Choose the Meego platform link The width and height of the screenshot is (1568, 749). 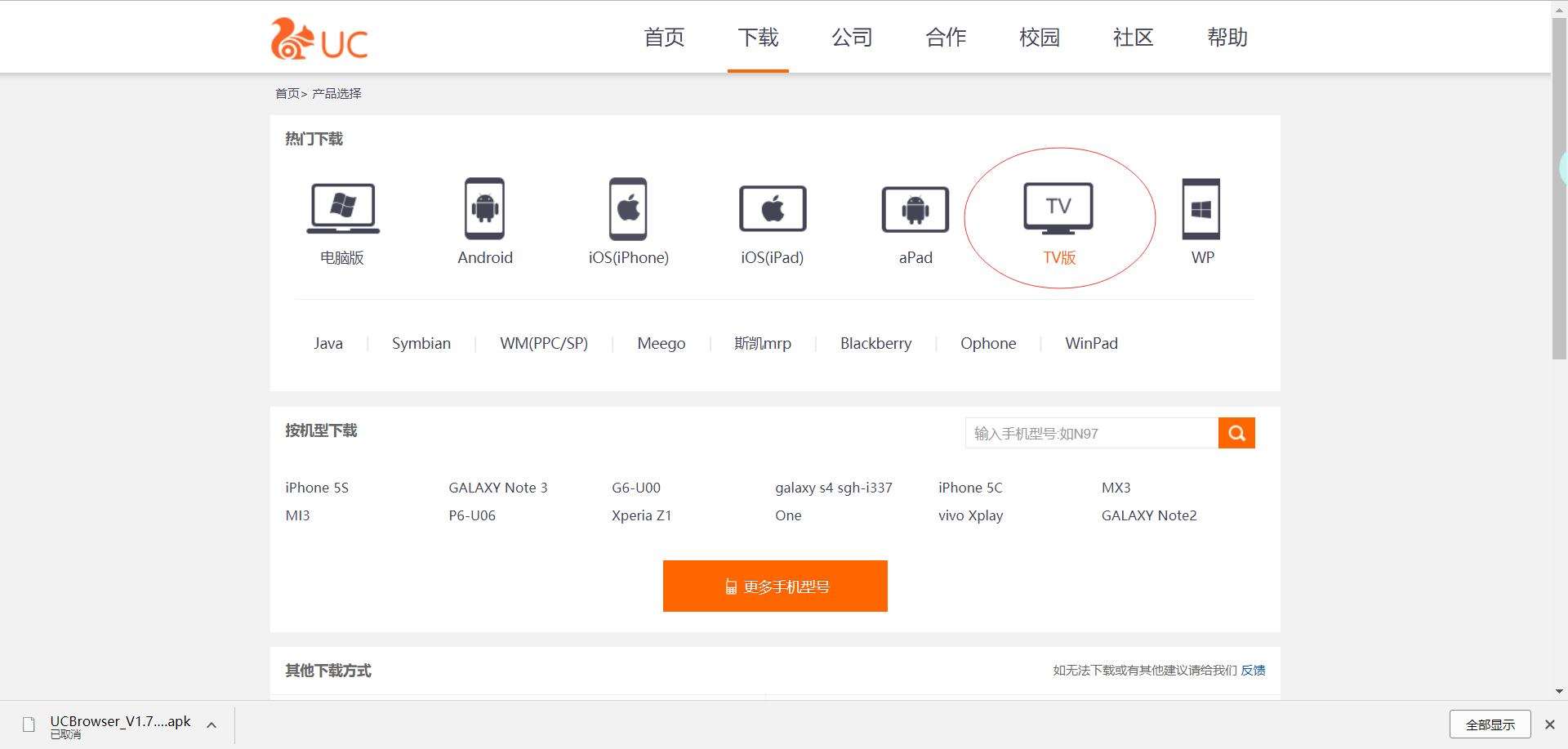click(661, 344)
